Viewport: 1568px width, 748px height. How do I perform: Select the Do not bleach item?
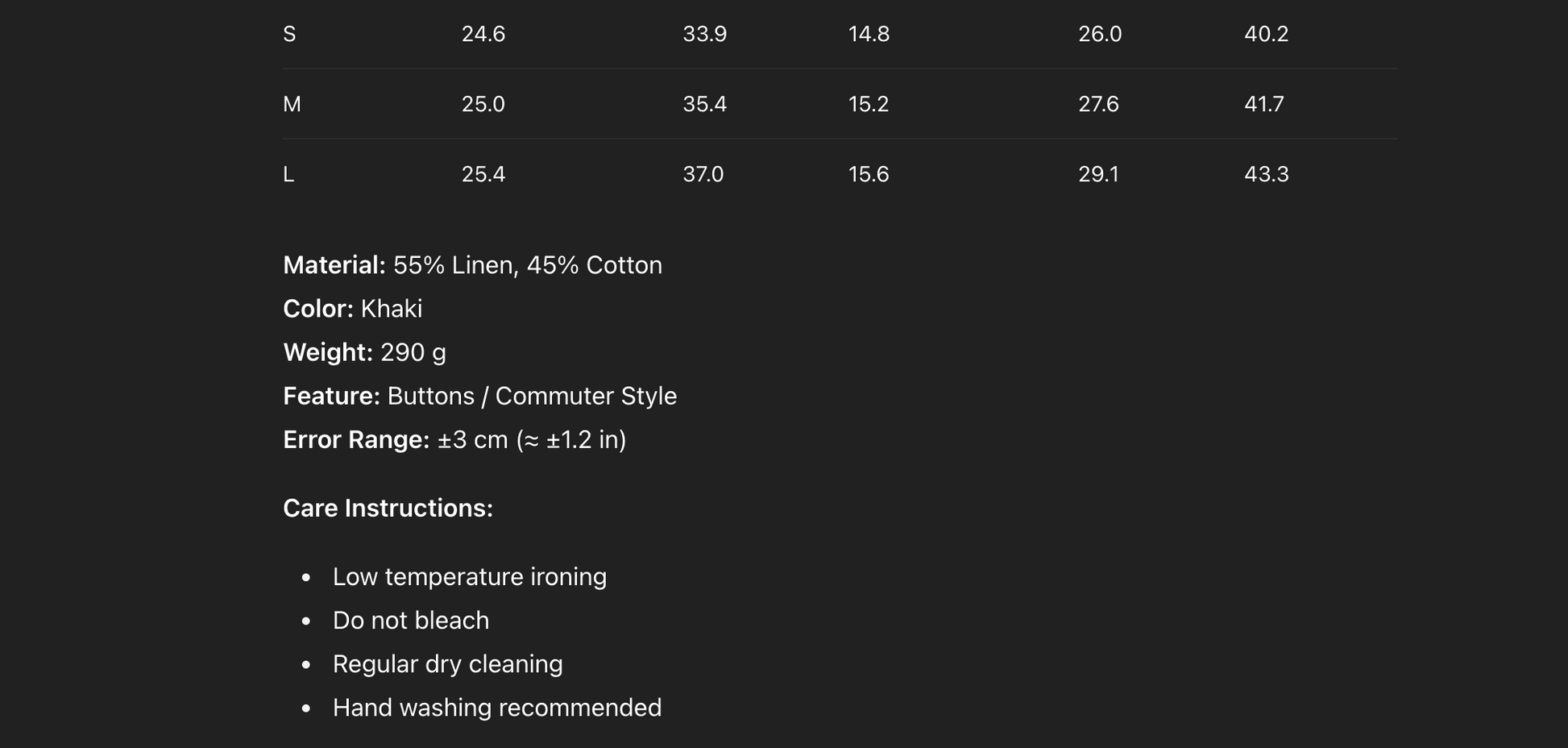pos(411,621)
